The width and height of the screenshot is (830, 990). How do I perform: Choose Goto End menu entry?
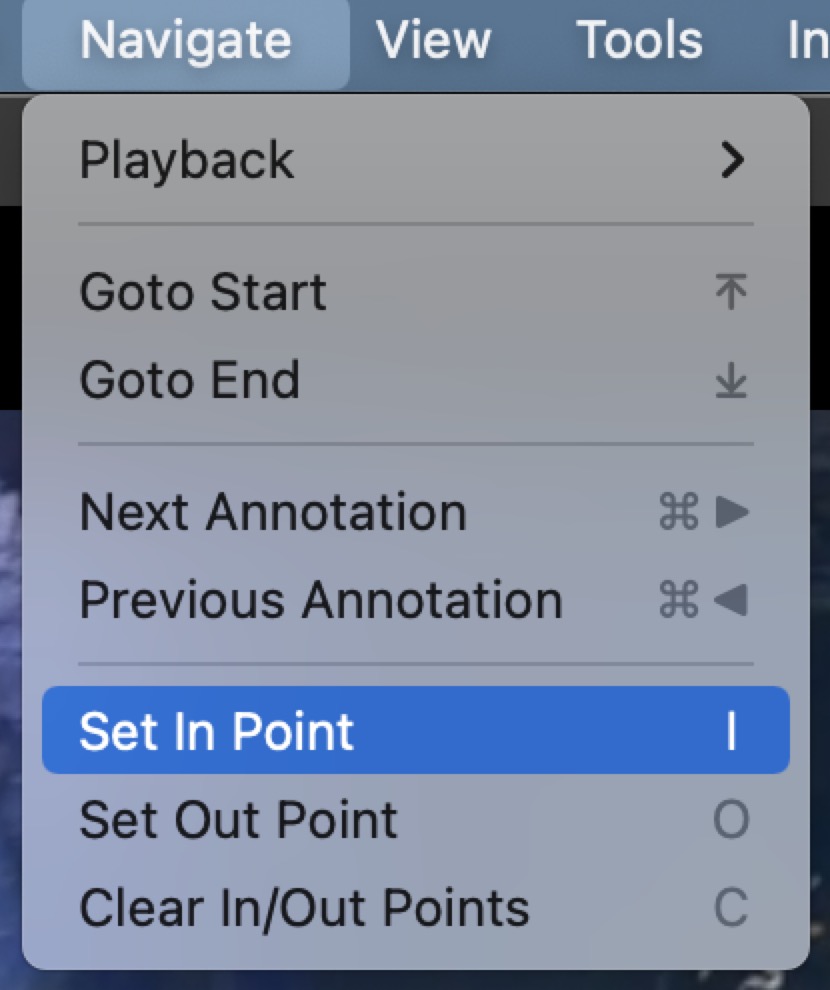tap(416, 380)
